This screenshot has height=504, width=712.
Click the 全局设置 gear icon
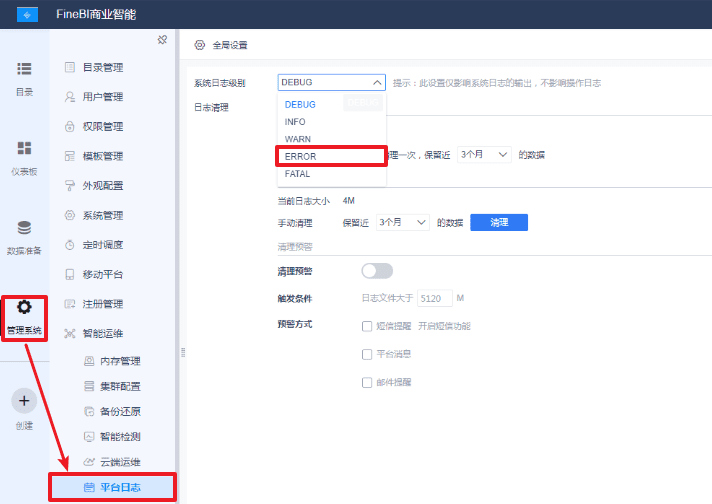[x=199, y=45]
